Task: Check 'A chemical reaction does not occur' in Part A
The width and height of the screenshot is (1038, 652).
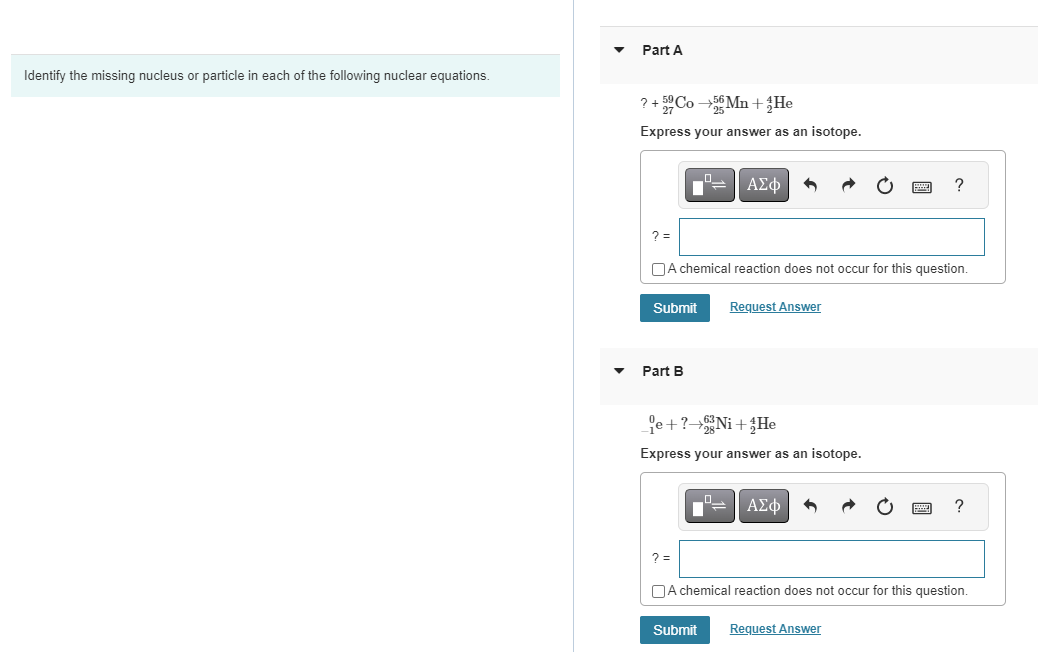Action: pos(657,268)
